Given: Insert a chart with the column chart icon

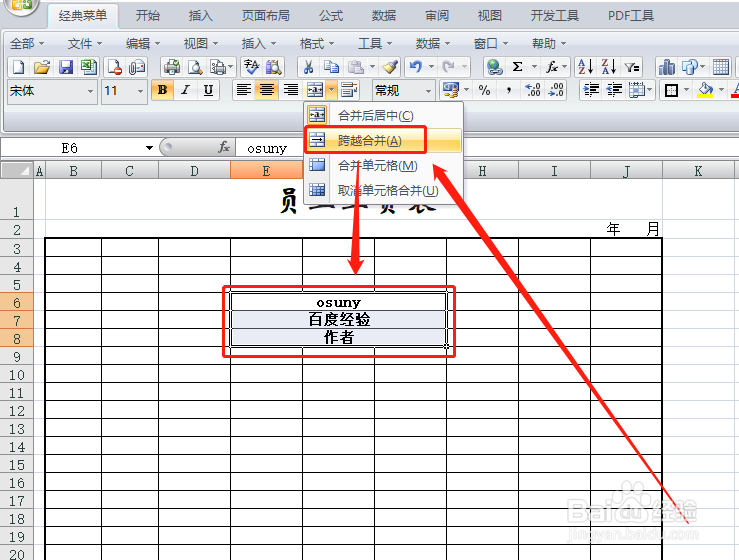Looking at the screenshot, I should 666,67.
